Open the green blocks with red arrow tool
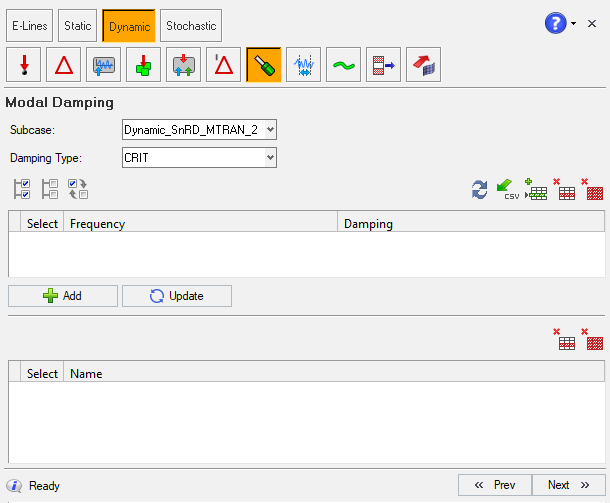Image resolution: width=610 pixels, height=503 pixels. click(143, 66)
